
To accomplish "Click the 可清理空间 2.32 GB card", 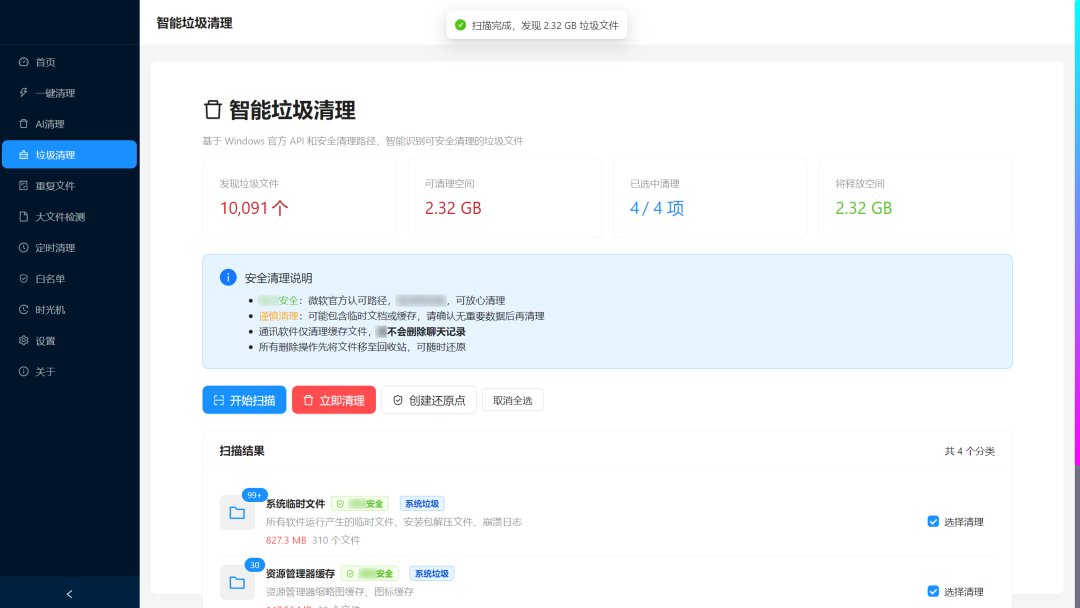I will [x=504, y=198].
